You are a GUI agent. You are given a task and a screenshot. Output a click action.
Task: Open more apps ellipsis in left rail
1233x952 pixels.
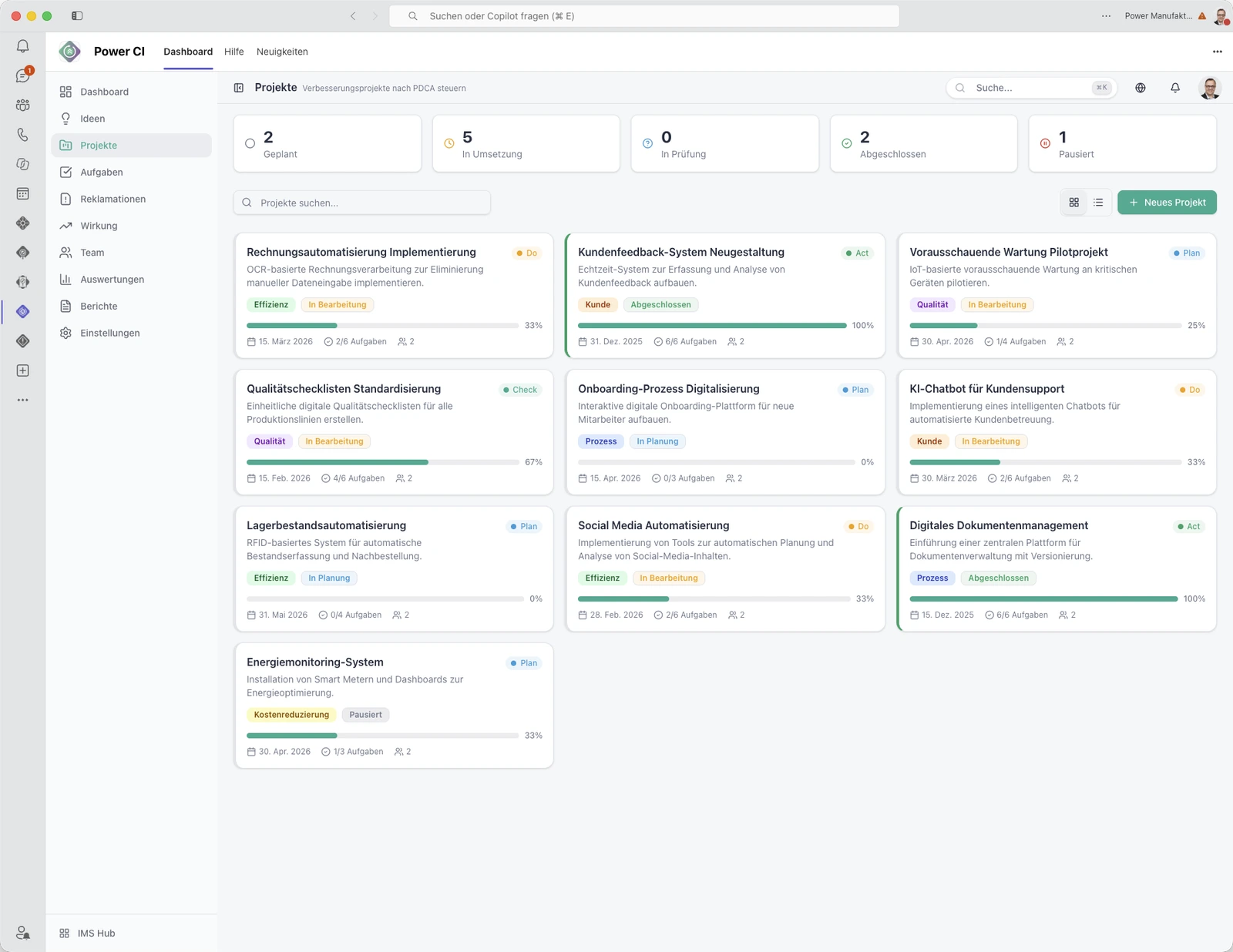[x=23, y=400]
